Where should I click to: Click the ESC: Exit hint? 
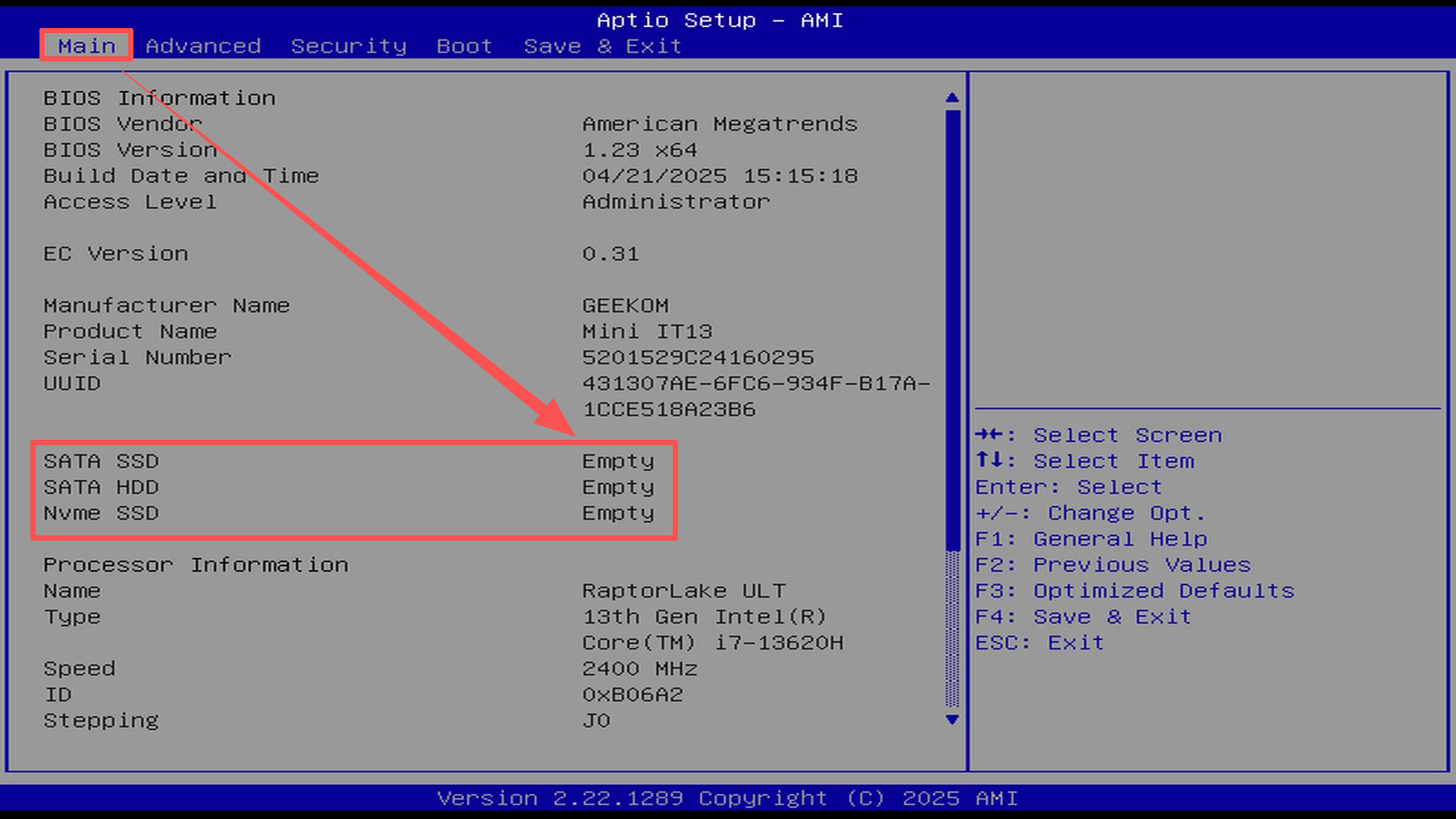coord(1038,643)
